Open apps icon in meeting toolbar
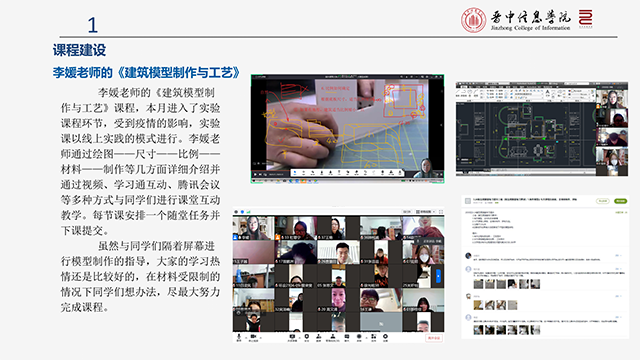640x360 pixels. click(x=373, y=337)
